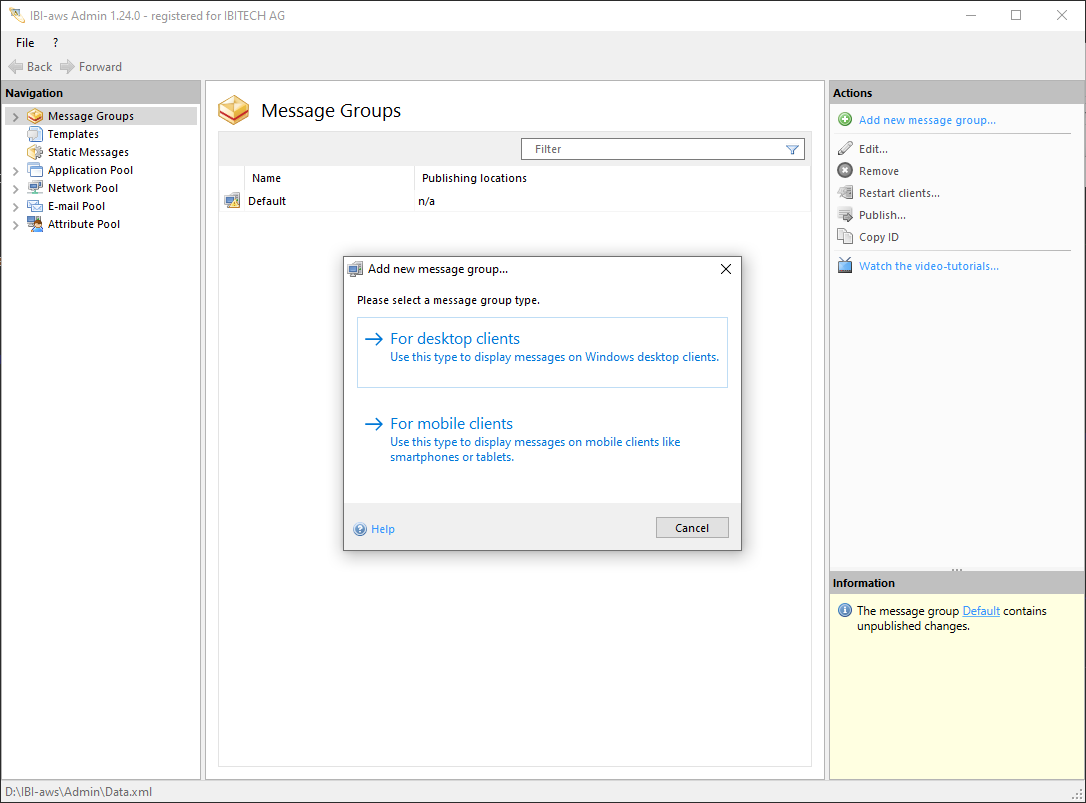Click the Application Pool icon
The height and width of the screenshot is (803, 1086).
coord(35,170)
